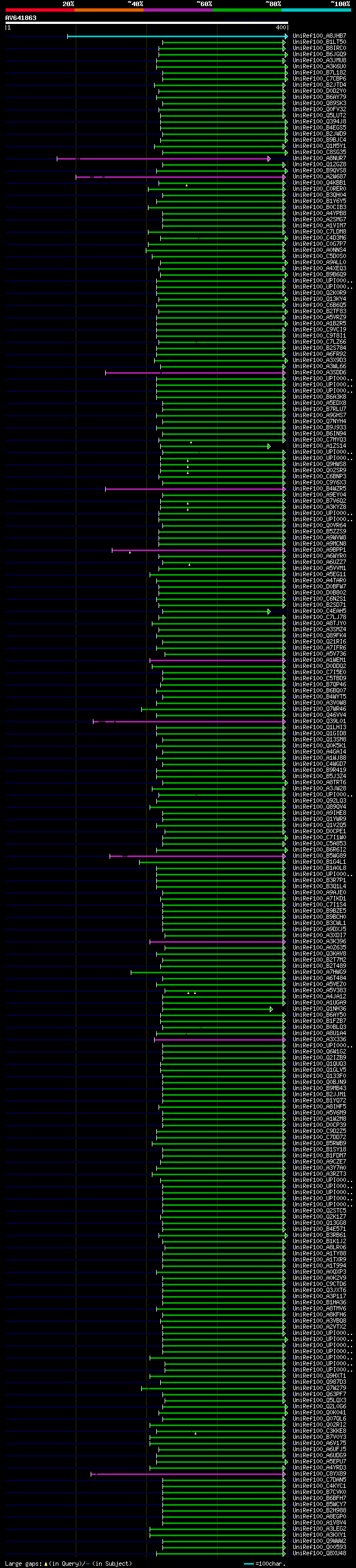Click label UniRef100_B3R7P1
The image size is (356, 1568).
pos(319,880)
